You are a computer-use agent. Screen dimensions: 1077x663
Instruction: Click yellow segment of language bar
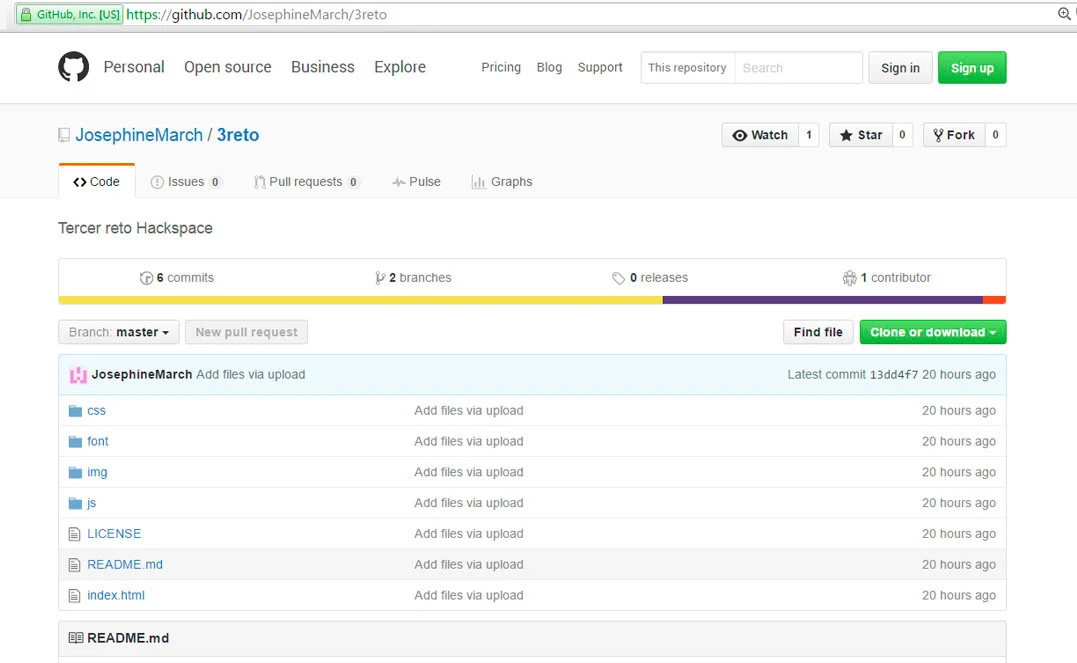[361, 300]
